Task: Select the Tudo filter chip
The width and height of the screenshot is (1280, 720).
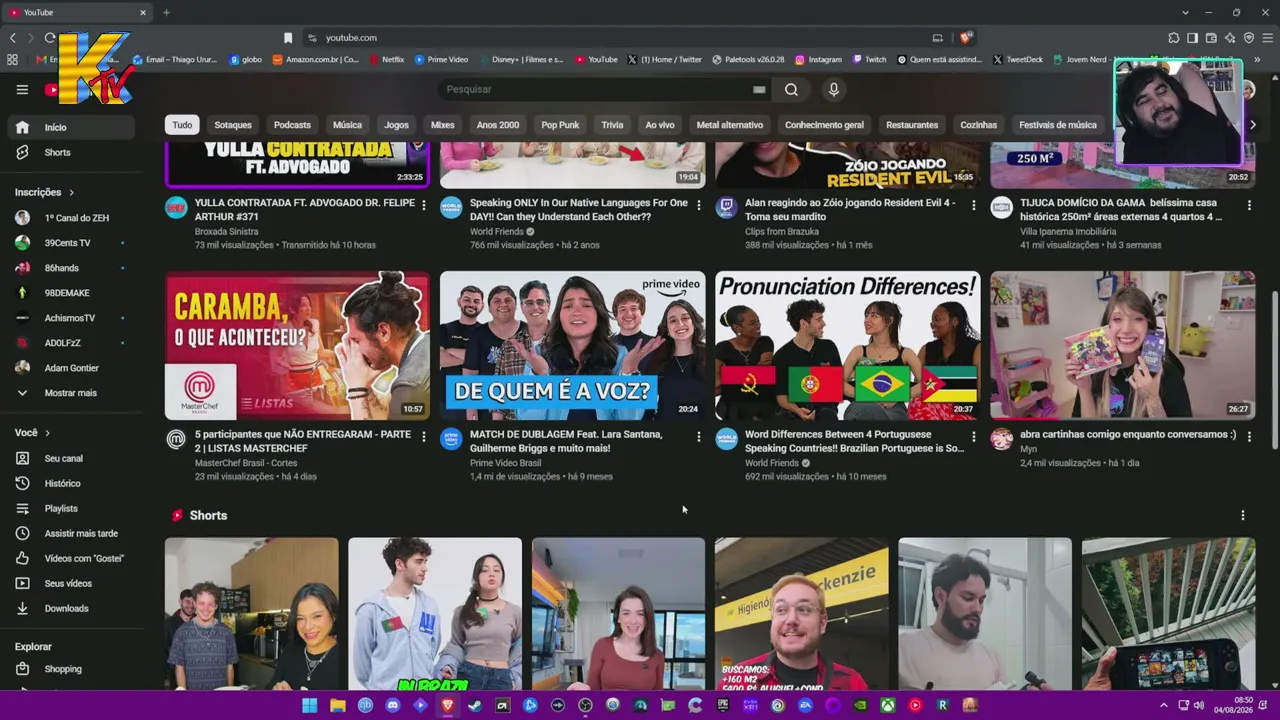Action: point(182,125)
